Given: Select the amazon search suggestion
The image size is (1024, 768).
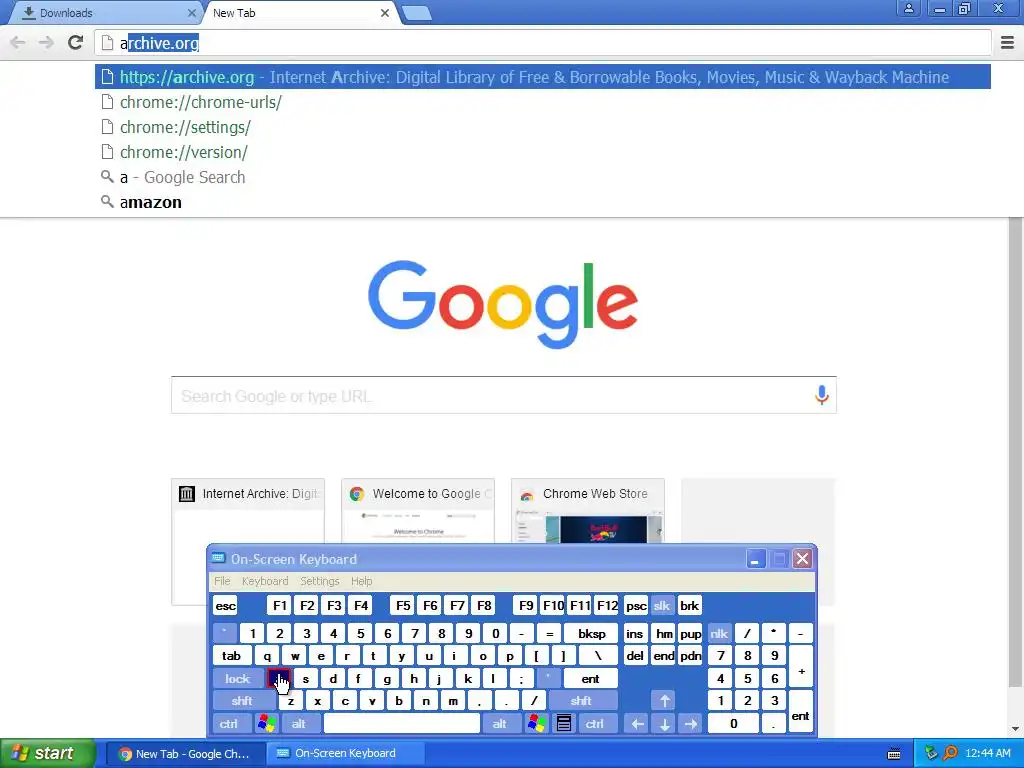Looking at the screenshot, I should point(542,202).
